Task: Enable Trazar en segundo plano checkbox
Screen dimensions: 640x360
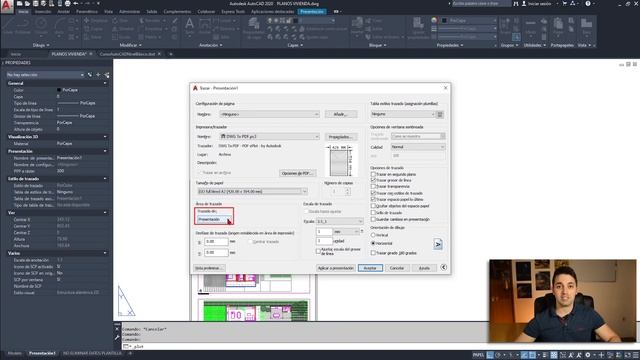Action: [x=373, y=174]
